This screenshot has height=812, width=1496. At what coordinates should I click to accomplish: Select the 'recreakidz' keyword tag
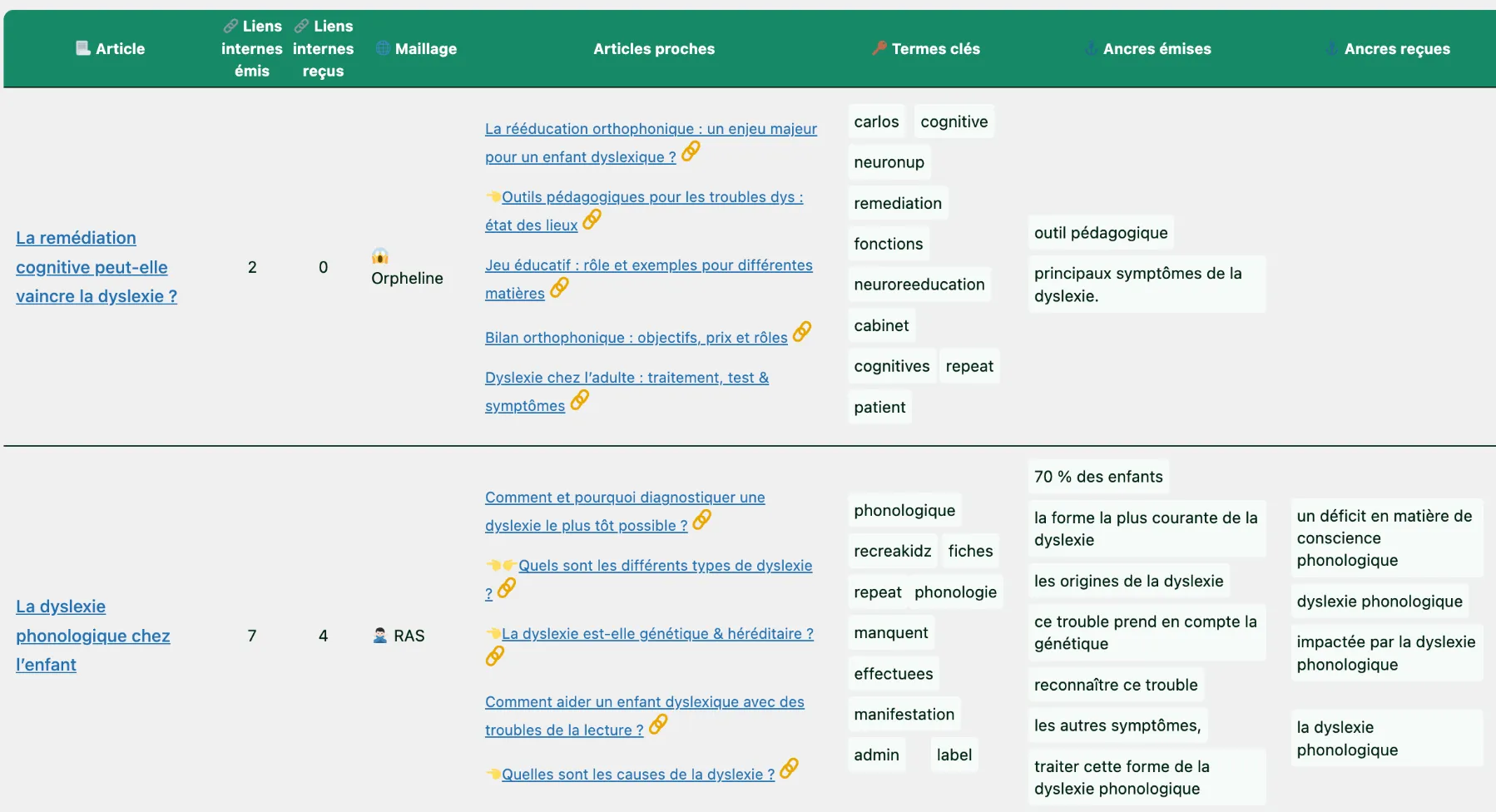tap(892, 551)
